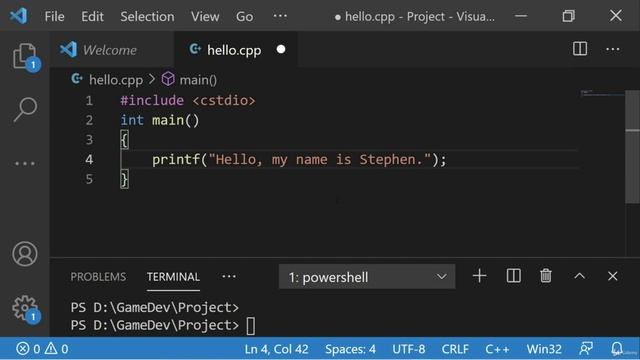Change indentation via Spaces: 4
The height and width of the screenshot is (360, 640).
pos(350,349)
